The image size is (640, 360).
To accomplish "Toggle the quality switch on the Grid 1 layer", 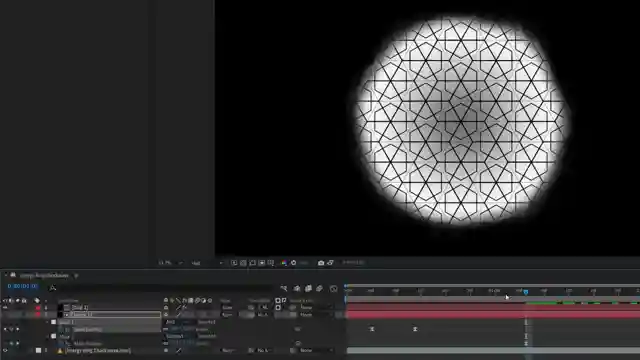I will pyautogui.click(x=178, y=307).
